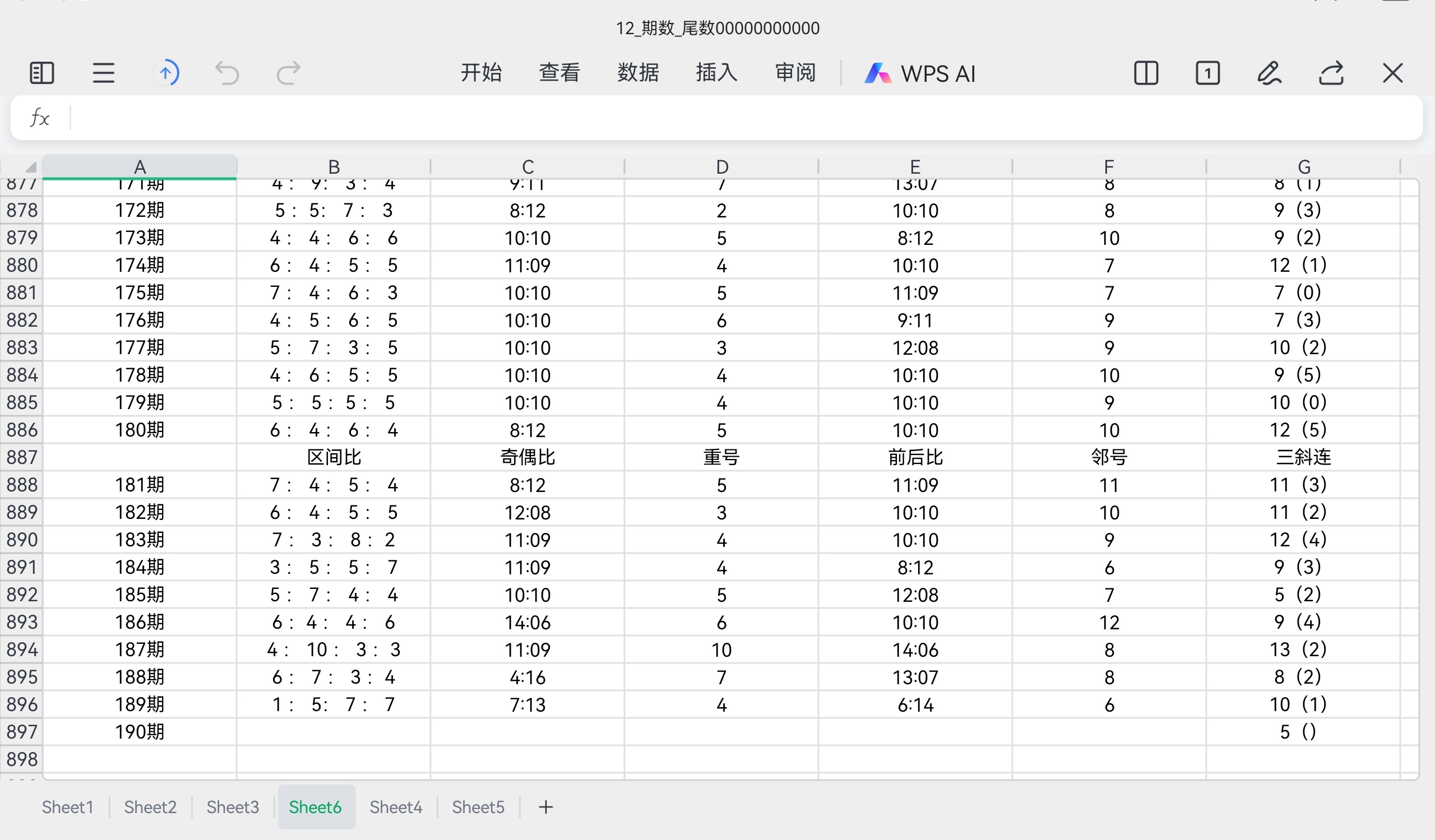Image resolution: width=1435 pixels, height=840 pixels.
Task: Click the split view columns icon
Action: coord(1146,73)
